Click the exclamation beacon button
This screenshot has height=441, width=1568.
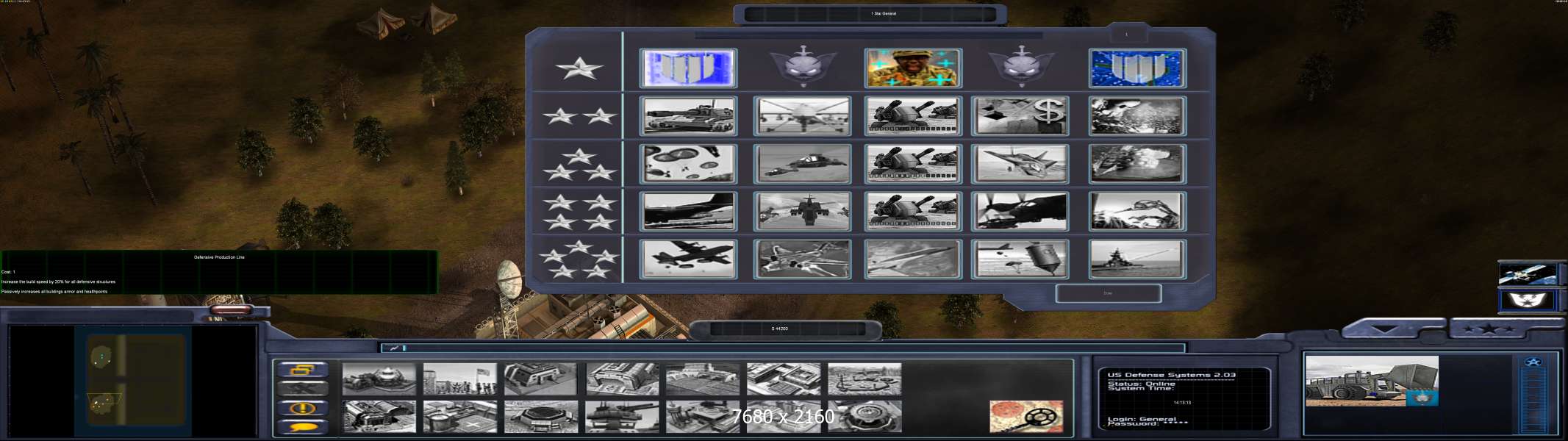[301, 408]
